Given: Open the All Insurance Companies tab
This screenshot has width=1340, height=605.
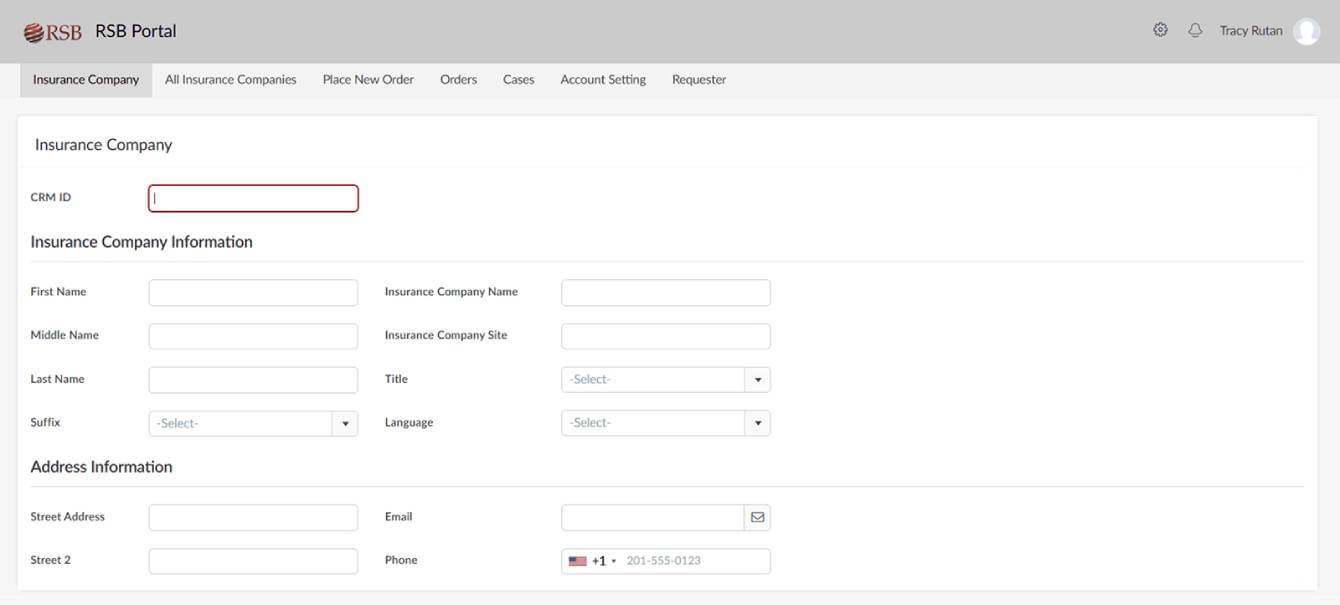Looking at the screenshot, I should 231,80.
